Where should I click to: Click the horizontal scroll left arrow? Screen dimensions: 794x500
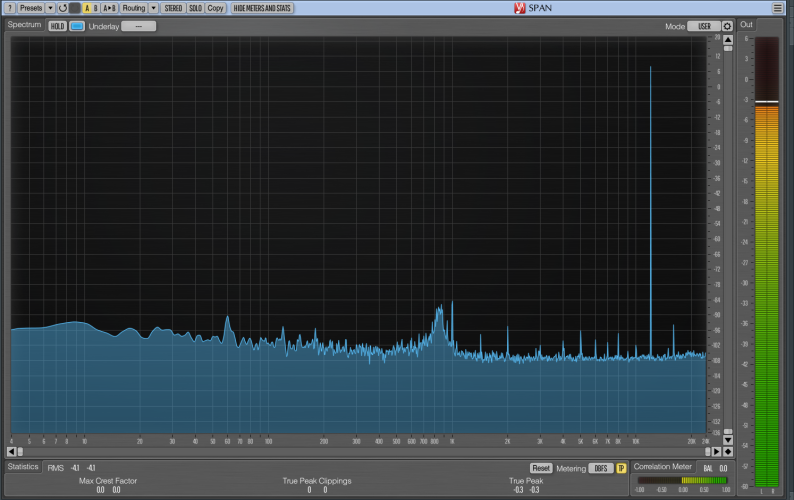(11, 451)
